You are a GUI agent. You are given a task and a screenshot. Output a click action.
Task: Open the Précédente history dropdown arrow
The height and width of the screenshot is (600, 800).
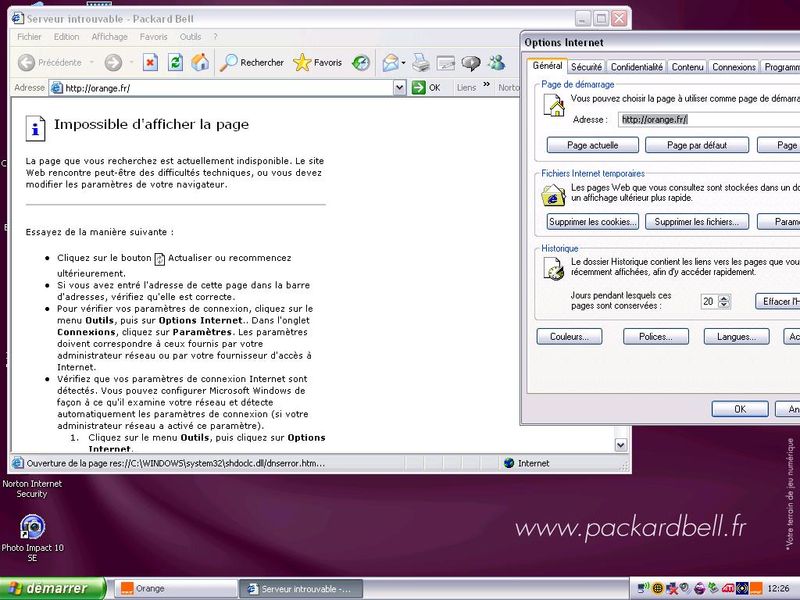tap(90, 63)
